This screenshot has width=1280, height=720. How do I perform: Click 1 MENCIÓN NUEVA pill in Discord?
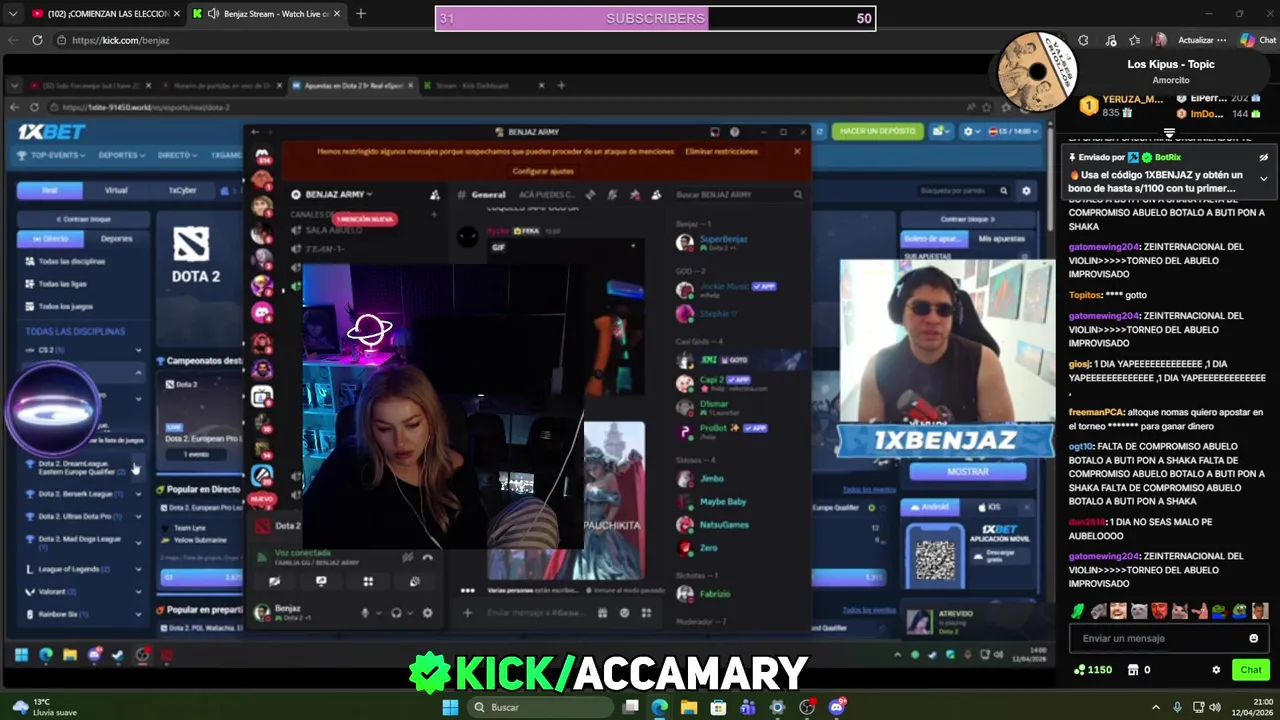364,219
